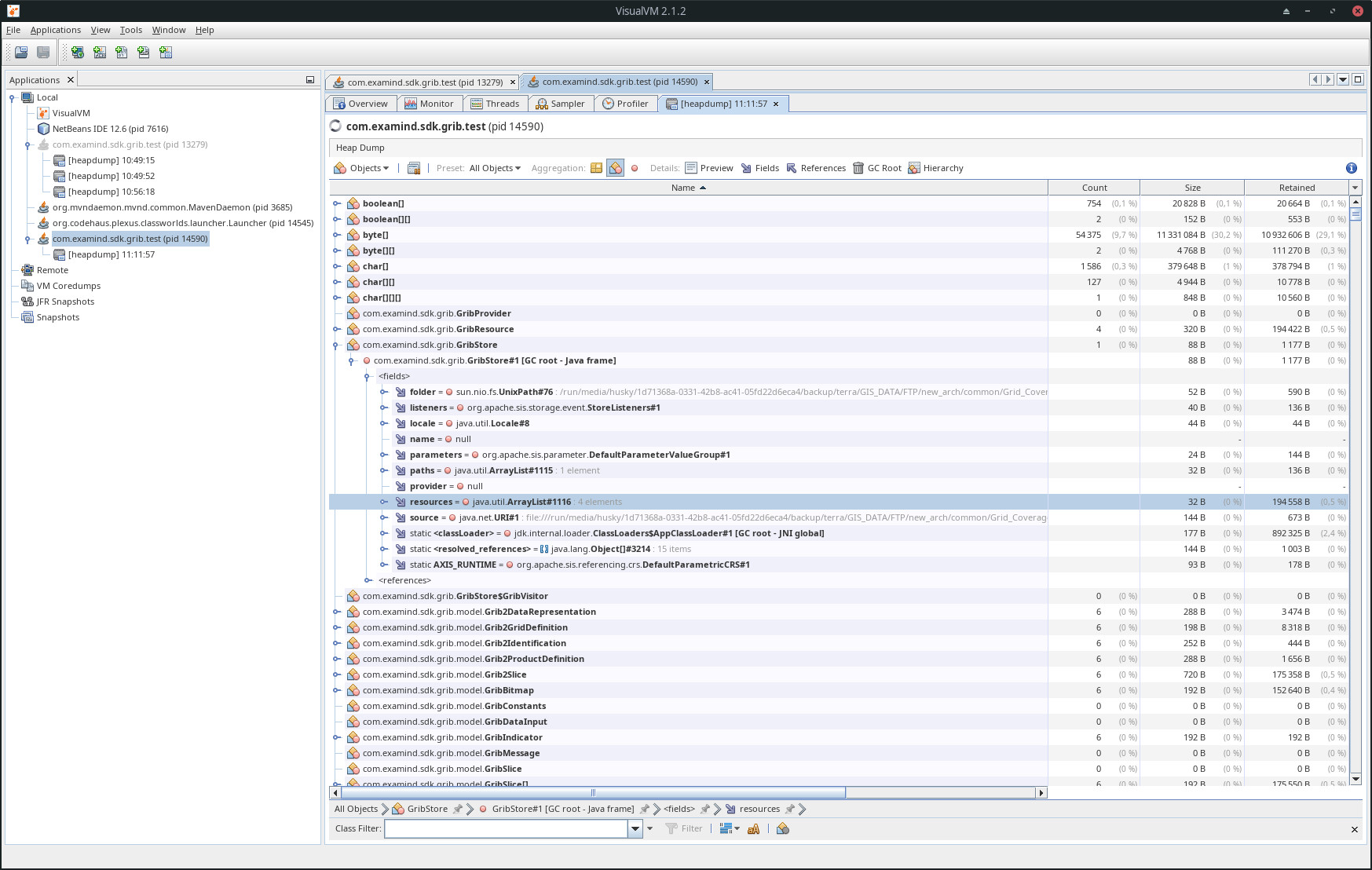Click the Add JMX Connection toolbar icon
The image size is (1372, 870).
[x=100, y=52]
